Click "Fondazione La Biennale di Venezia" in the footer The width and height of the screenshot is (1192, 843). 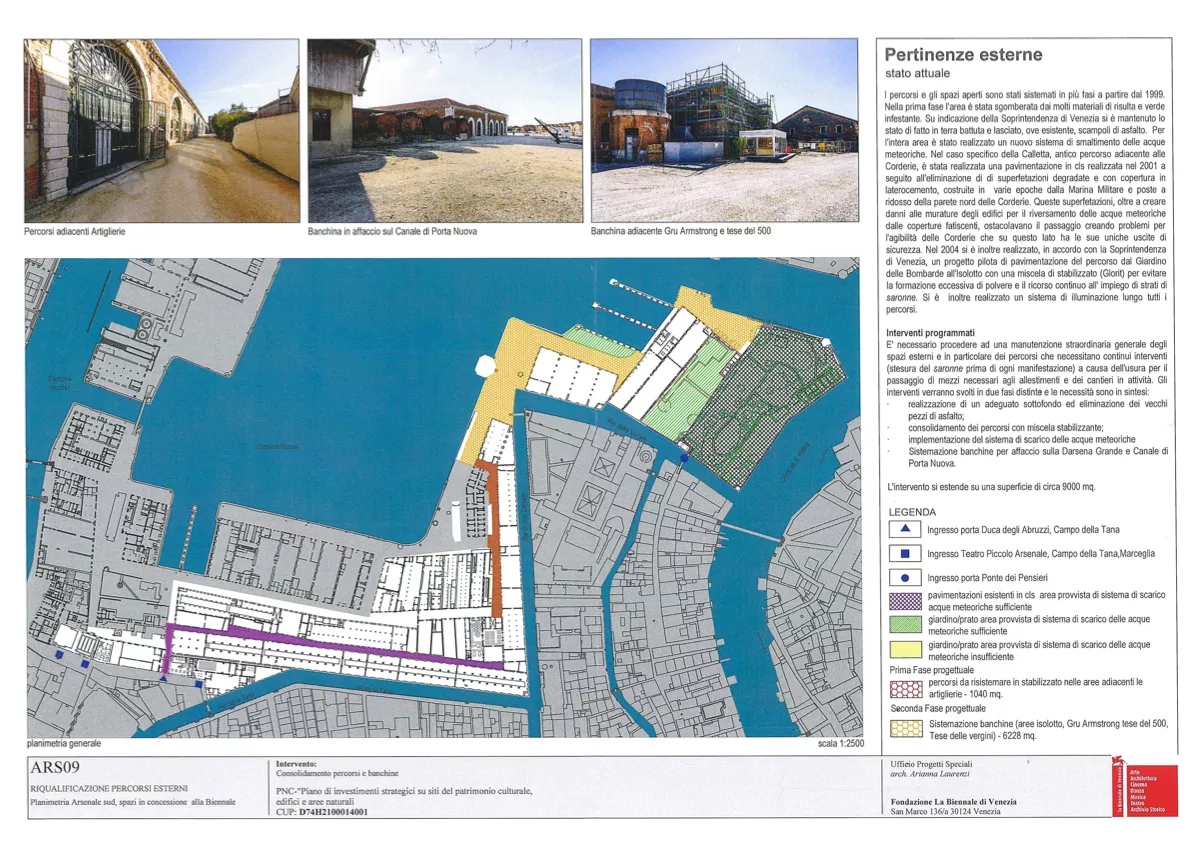[953, 801]
